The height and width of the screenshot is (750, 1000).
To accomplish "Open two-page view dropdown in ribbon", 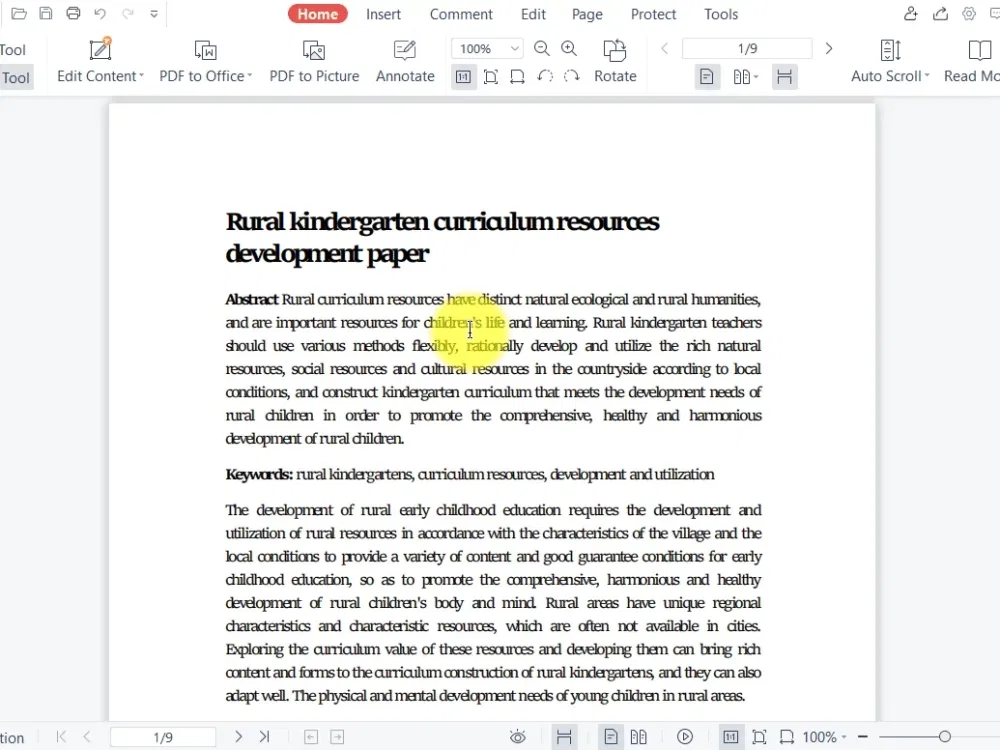I will coord(745,77).
